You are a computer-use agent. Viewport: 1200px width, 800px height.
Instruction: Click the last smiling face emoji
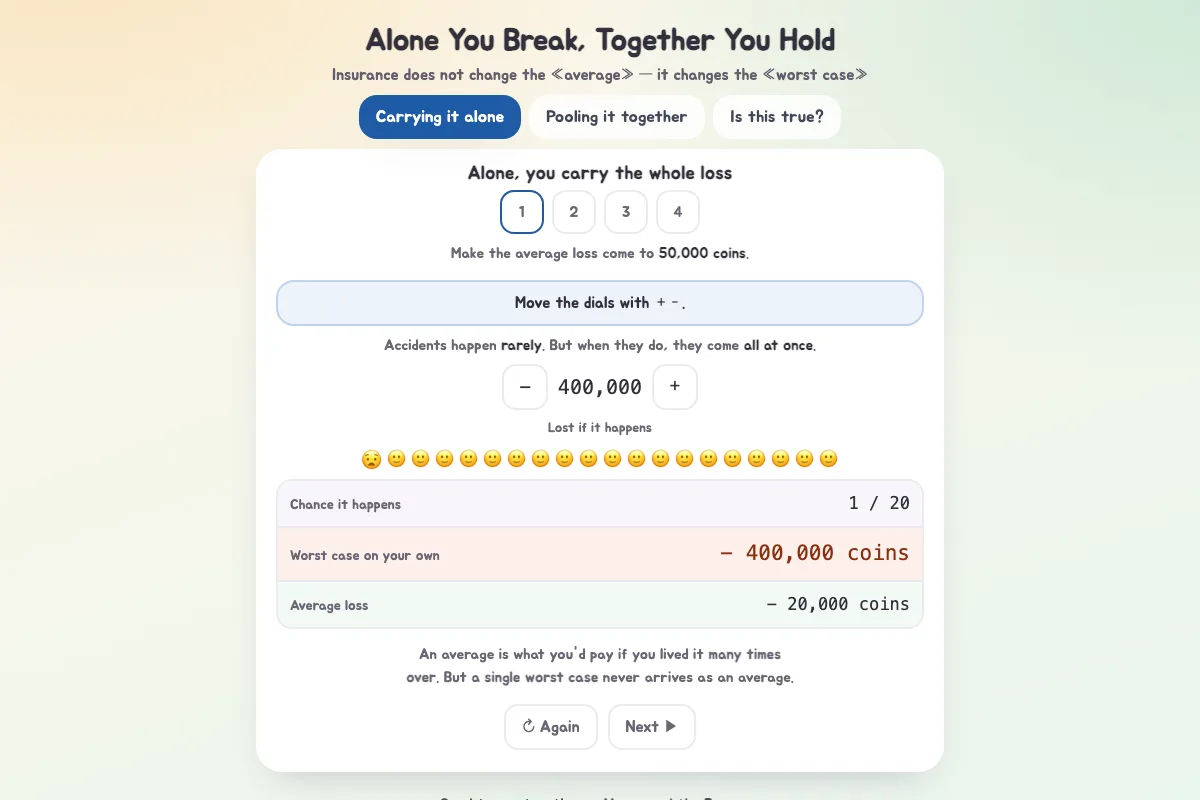(x=828, y=459)
